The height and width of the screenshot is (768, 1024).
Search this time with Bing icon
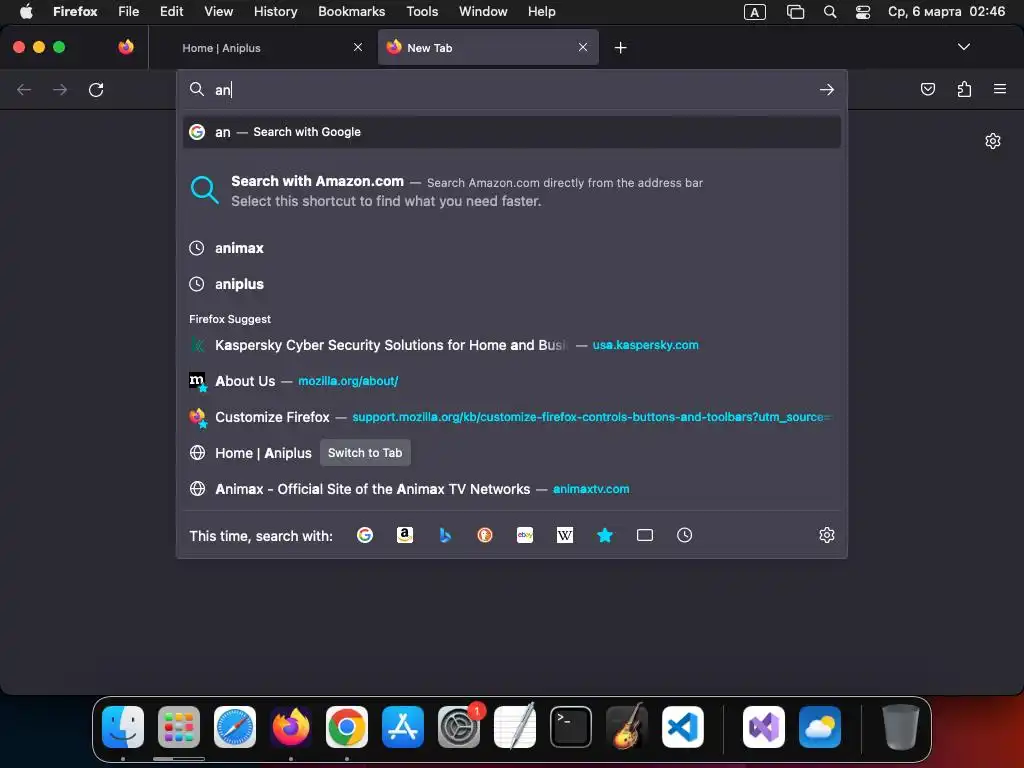click(445, 535)
